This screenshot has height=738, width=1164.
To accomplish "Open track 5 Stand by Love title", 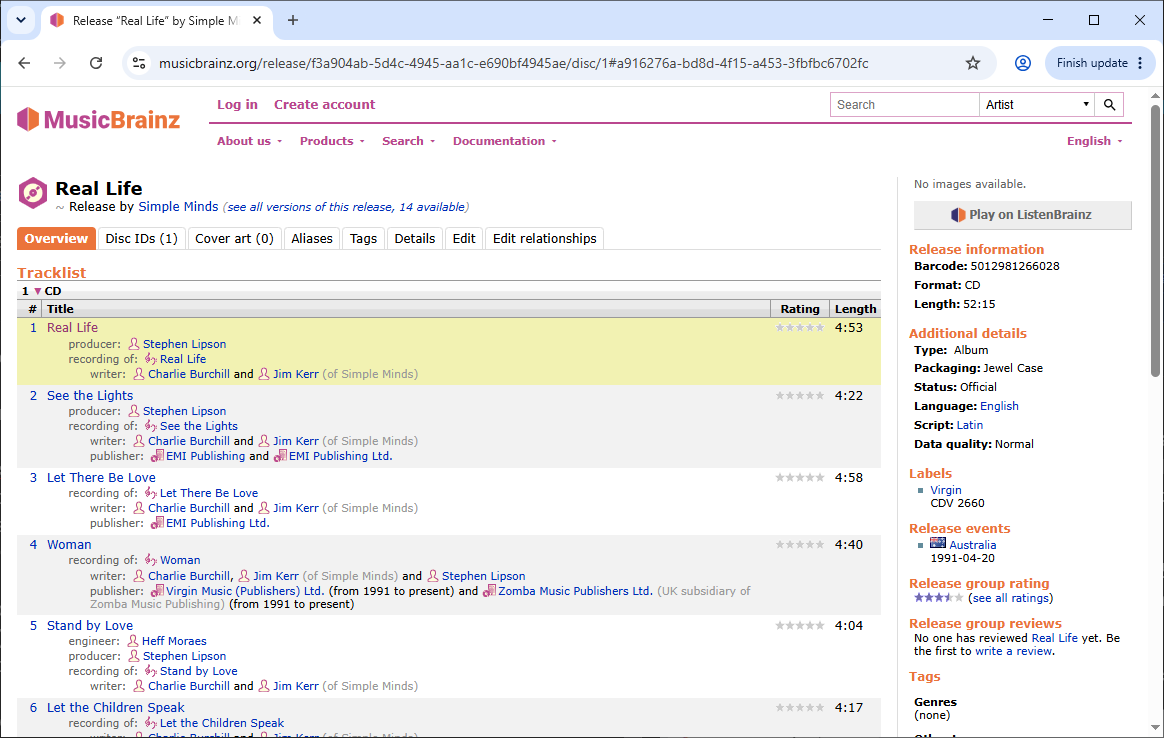I will (x=90, y=626).
